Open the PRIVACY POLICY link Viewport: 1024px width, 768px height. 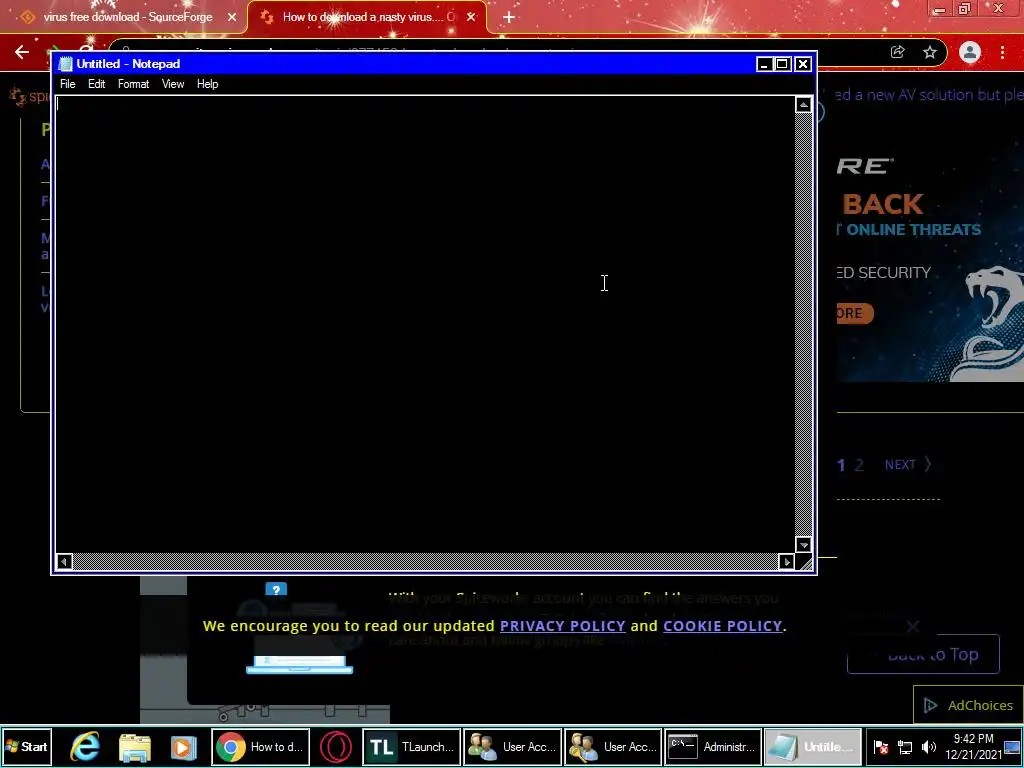tap(562, 626)
